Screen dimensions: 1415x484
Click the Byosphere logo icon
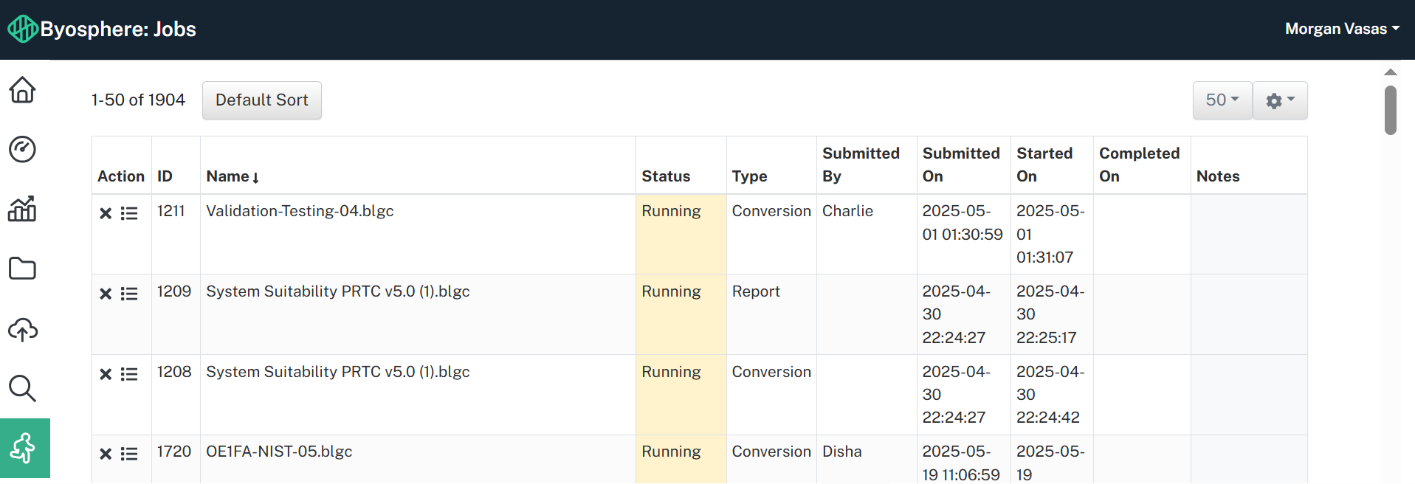tap(23, 29)
